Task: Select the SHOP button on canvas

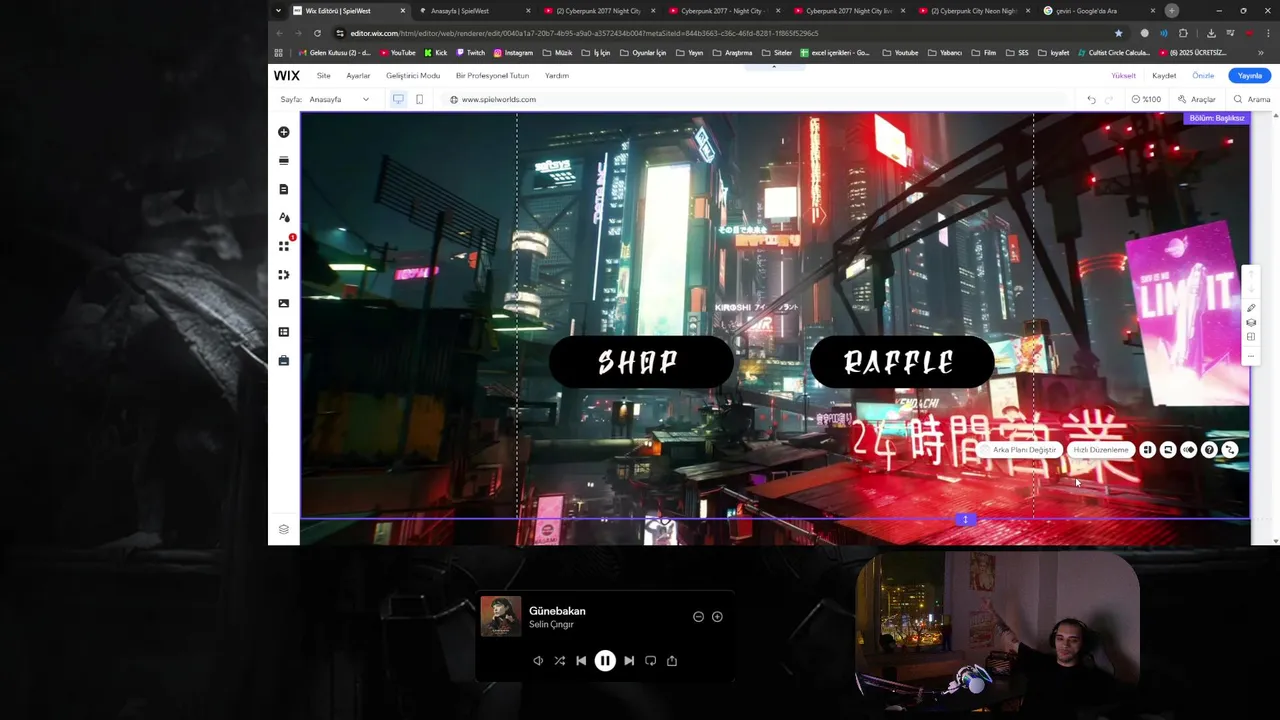Action: point(641,362)
